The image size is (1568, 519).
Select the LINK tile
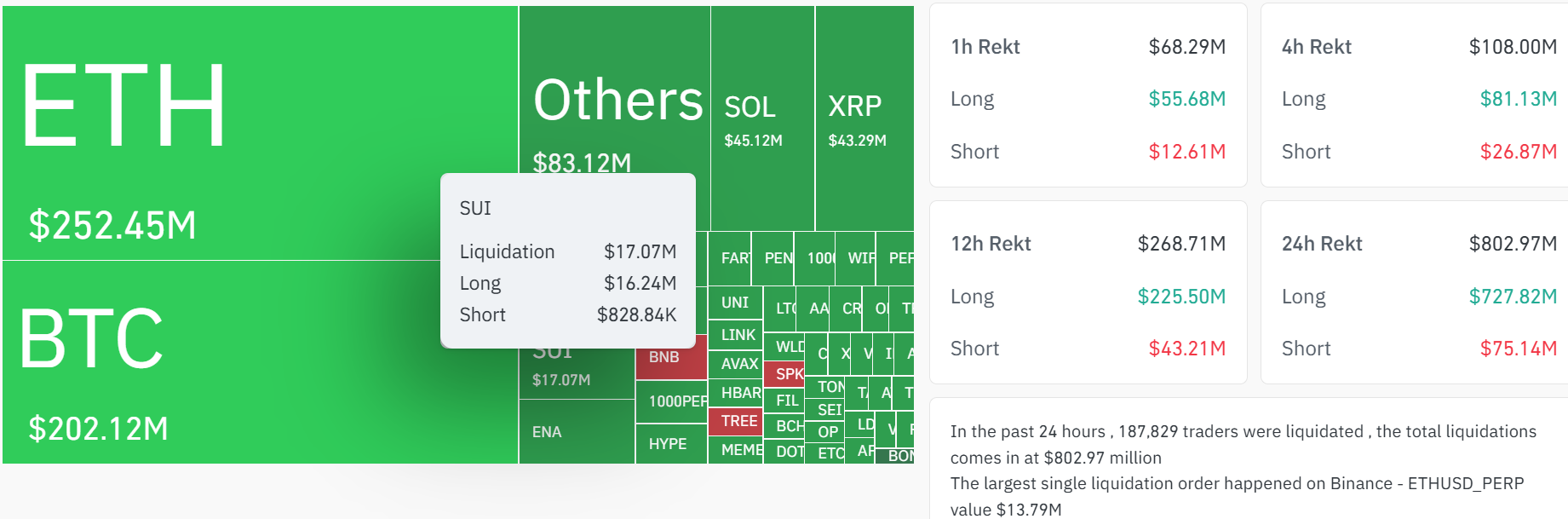[x=736, y=335]
